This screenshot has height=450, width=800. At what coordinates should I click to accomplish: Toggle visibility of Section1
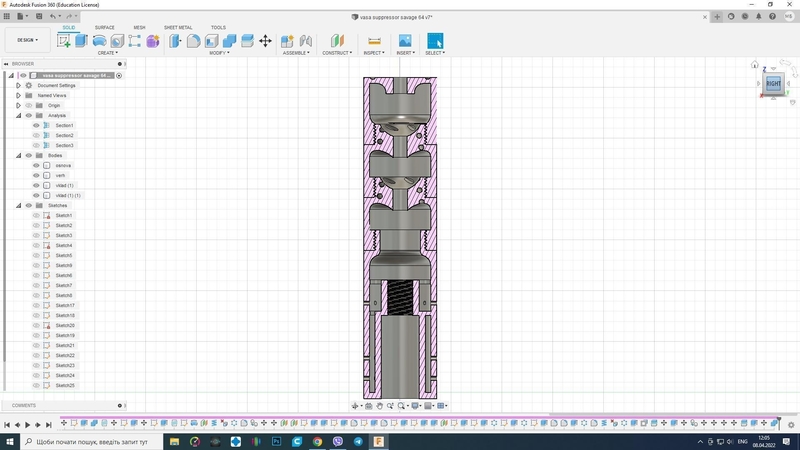click(x=36, y=125)
